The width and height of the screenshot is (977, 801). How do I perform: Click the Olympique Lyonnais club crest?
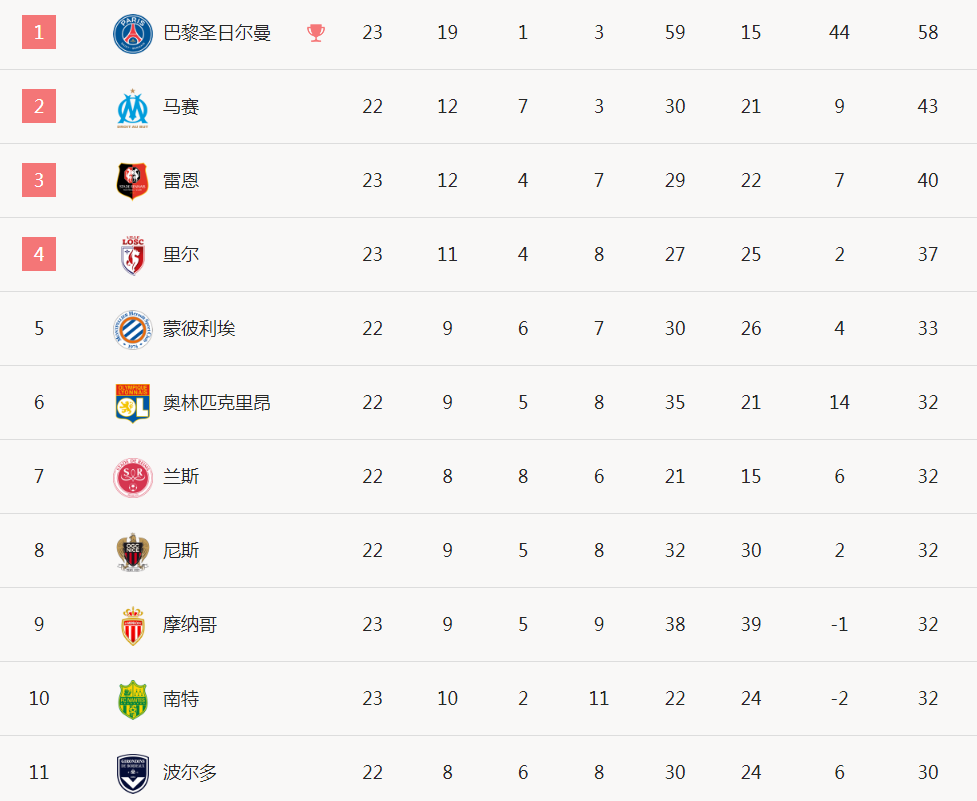pyautogui.click(x=132, y=403)
